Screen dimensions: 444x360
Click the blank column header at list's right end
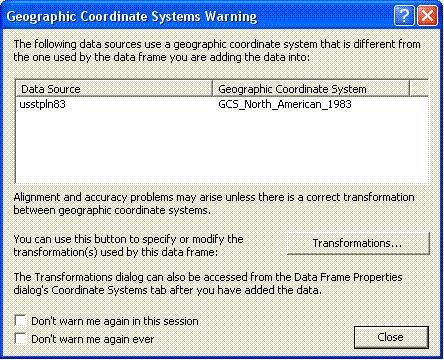419,89
